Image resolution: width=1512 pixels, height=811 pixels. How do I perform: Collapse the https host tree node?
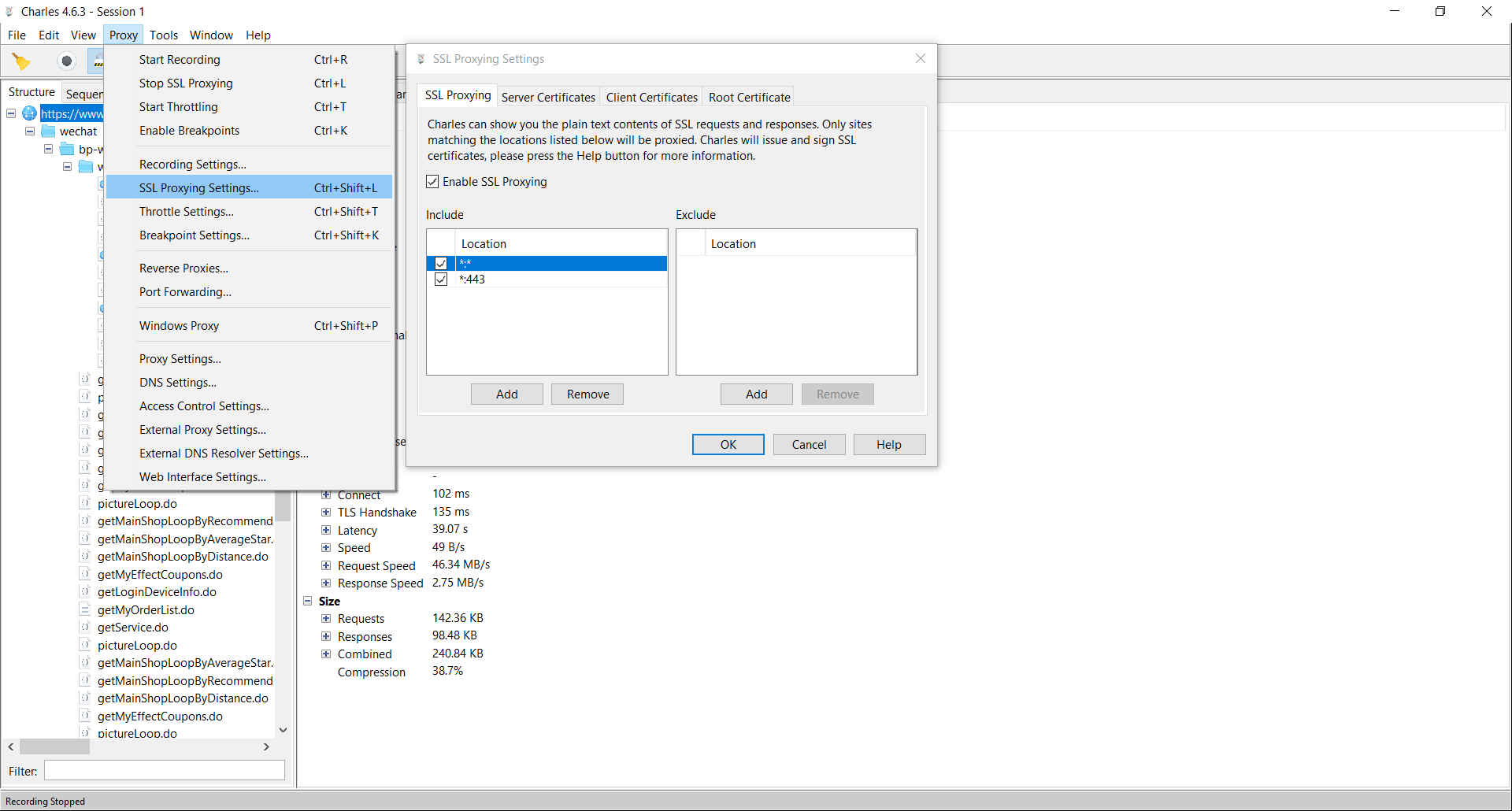click(x=12, y=113)
